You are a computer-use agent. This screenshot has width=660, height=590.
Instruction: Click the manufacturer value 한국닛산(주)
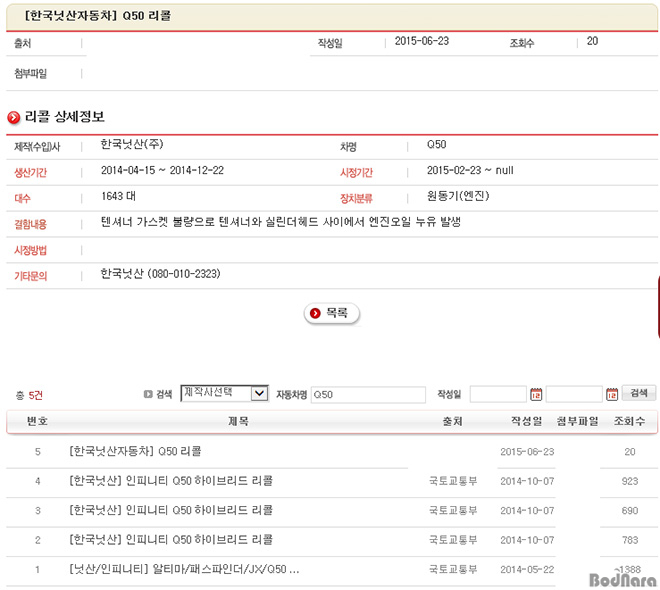(x=132, y=144)
